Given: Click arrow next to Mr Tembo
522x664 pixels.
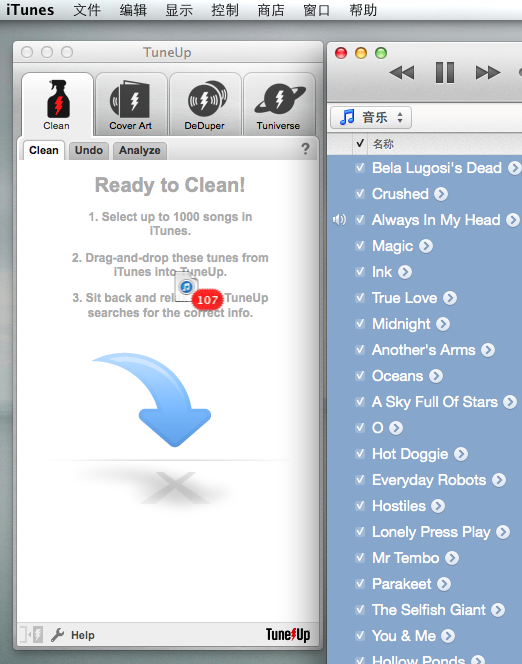Looking at the screenshot, I should [x=452, y=558].
